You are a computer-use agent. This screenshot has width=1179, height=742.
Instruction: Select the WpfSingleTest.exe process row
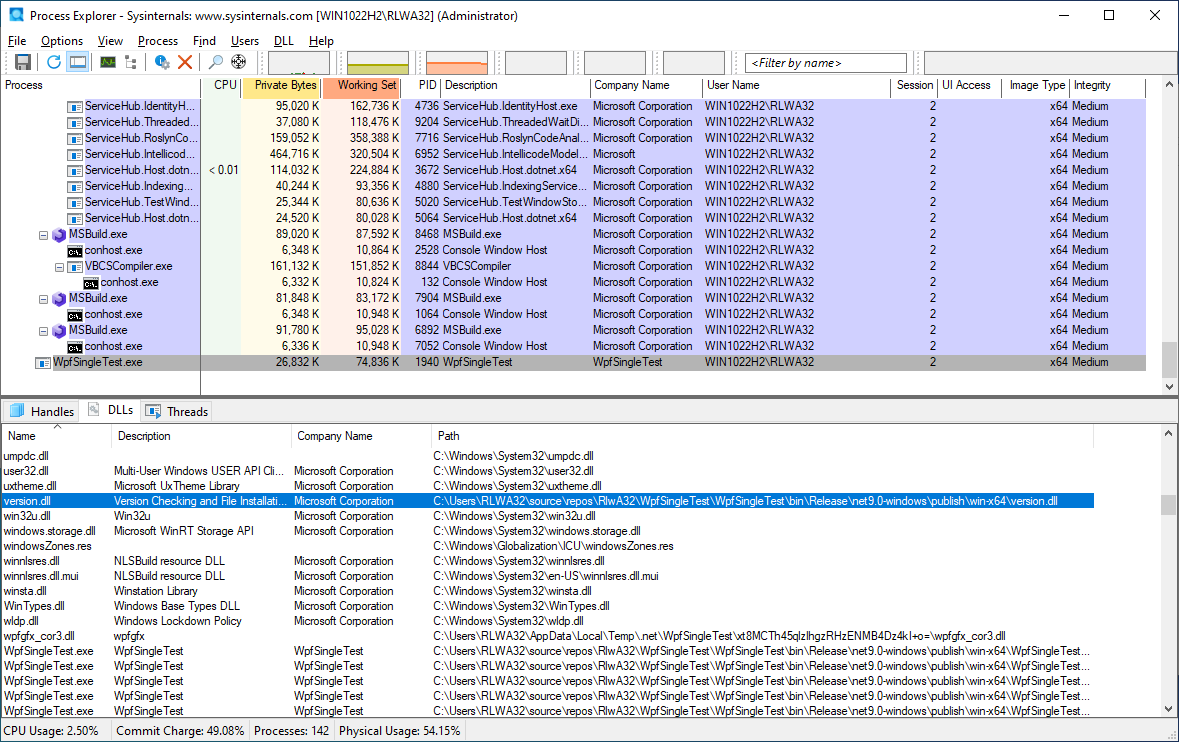[574, 362]
